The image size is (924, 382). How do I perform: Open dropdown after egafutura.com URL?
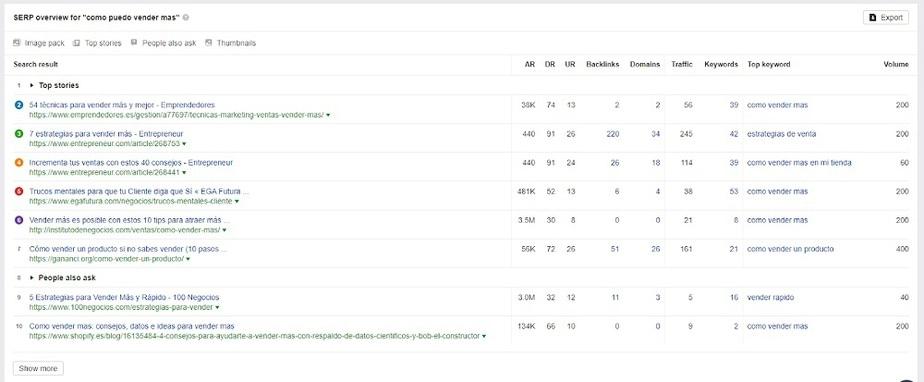click(236, 202)
